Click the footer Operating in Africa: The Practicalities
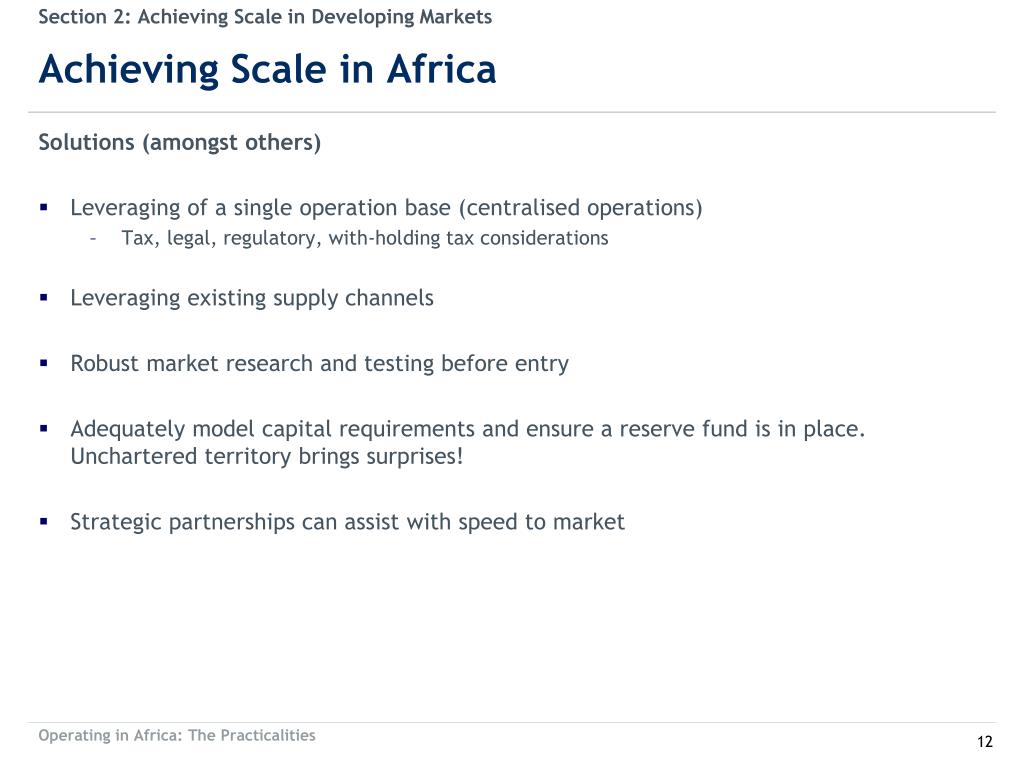The height and width of the screenshot is (768, 1024). [176, 735]
